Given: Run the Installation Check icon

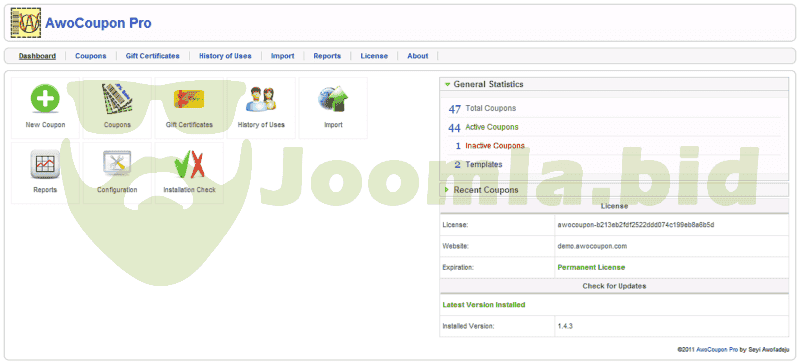Looking at the screenshot, I should click(x=189, y=164).
